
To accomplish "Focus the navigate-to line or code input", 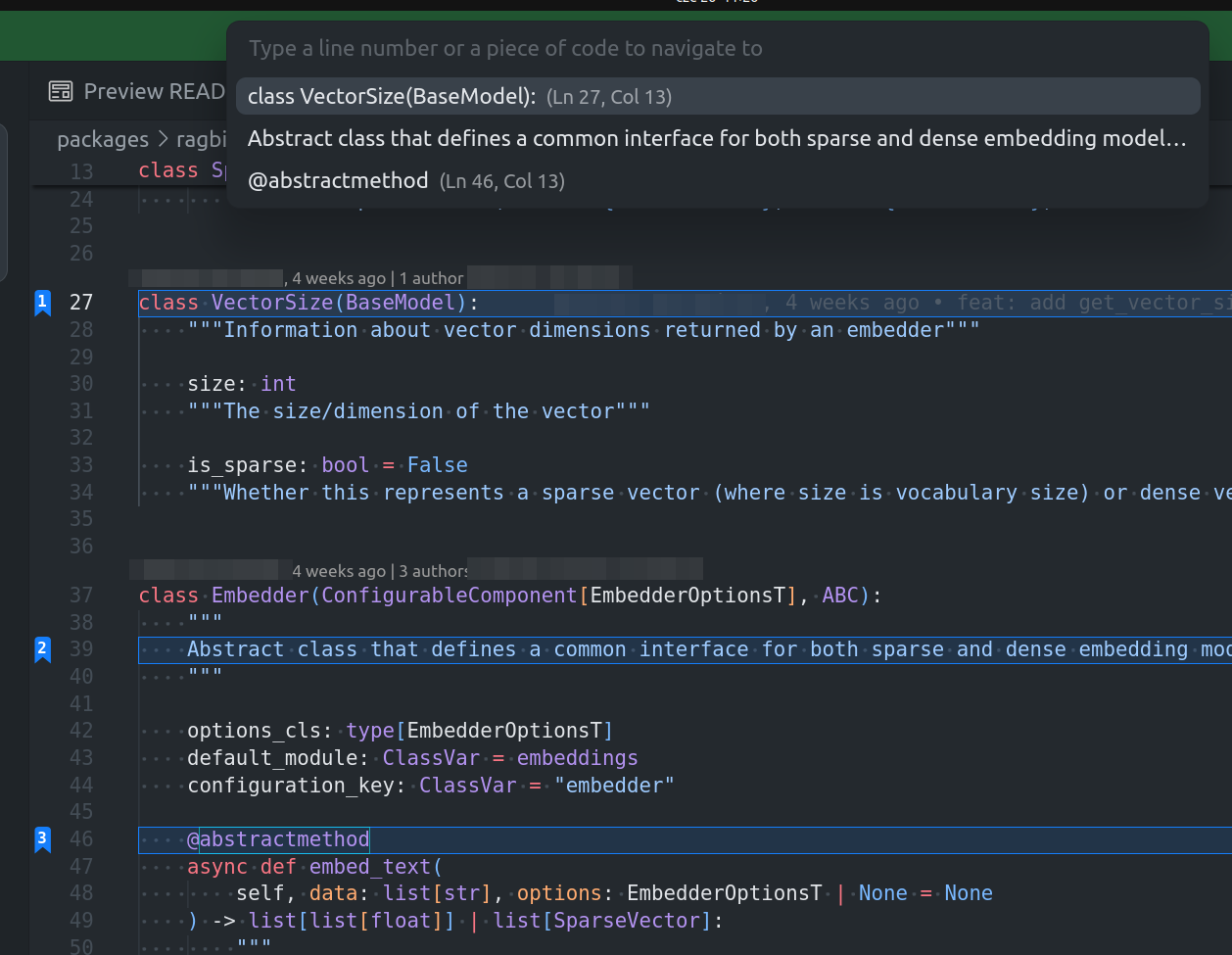I will click(717, 49).
